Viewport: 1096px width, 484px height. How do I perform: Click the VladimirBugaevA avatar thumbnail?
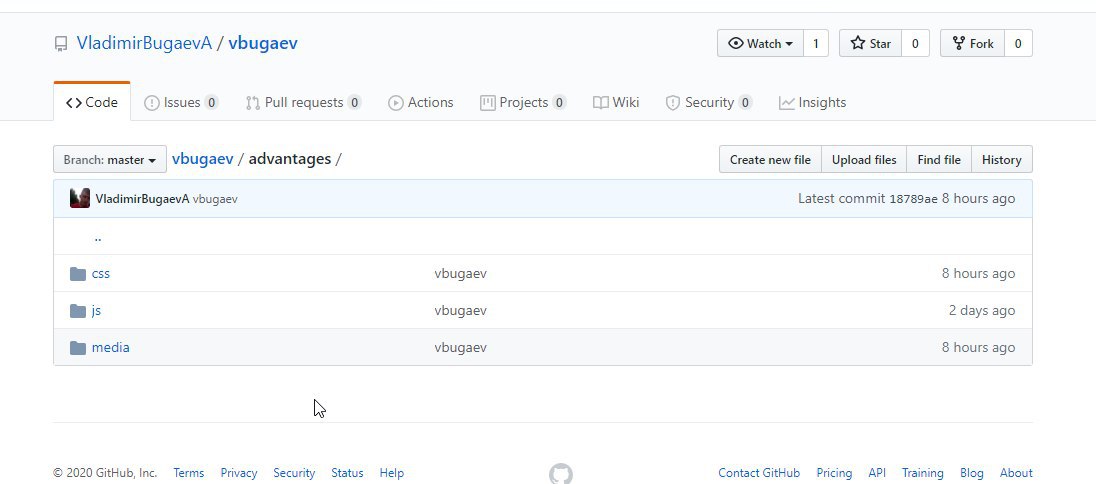click(80, 199)
